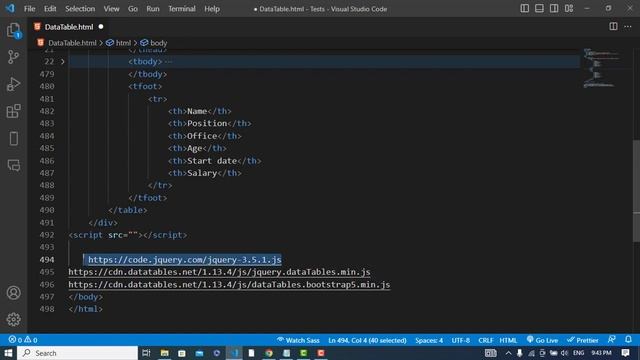Open Customize Layout icon

pyautogui.click(x=569, y=9)
